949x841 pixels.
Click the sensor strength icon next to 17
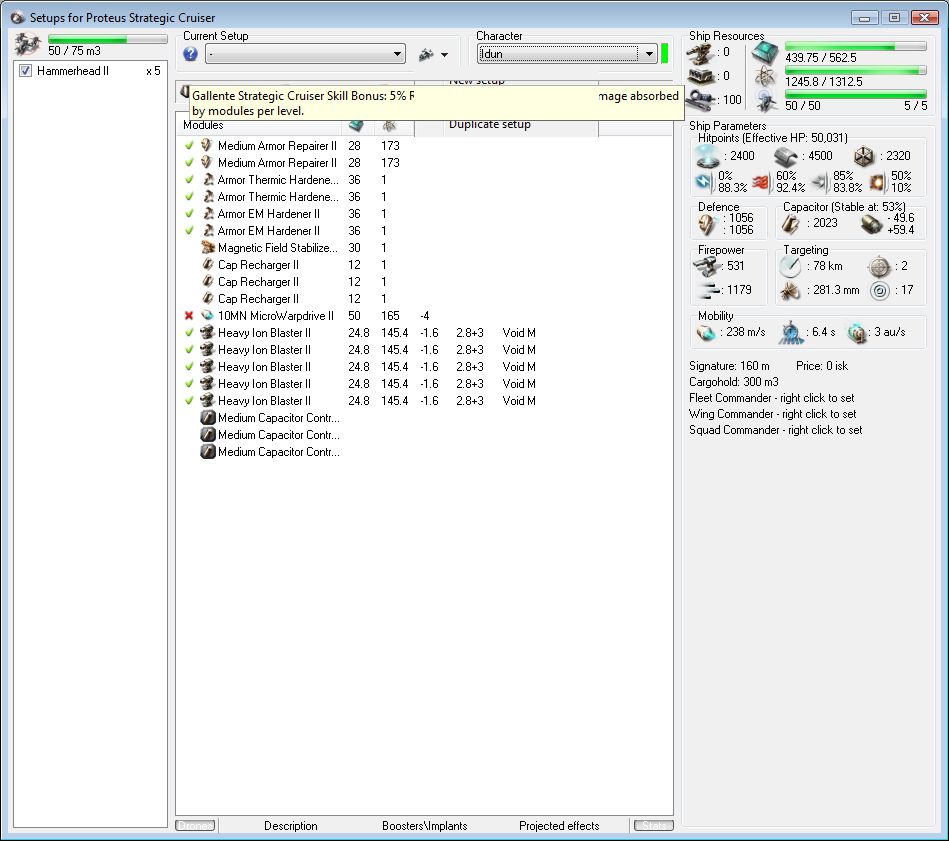click(x=879, y=291)
